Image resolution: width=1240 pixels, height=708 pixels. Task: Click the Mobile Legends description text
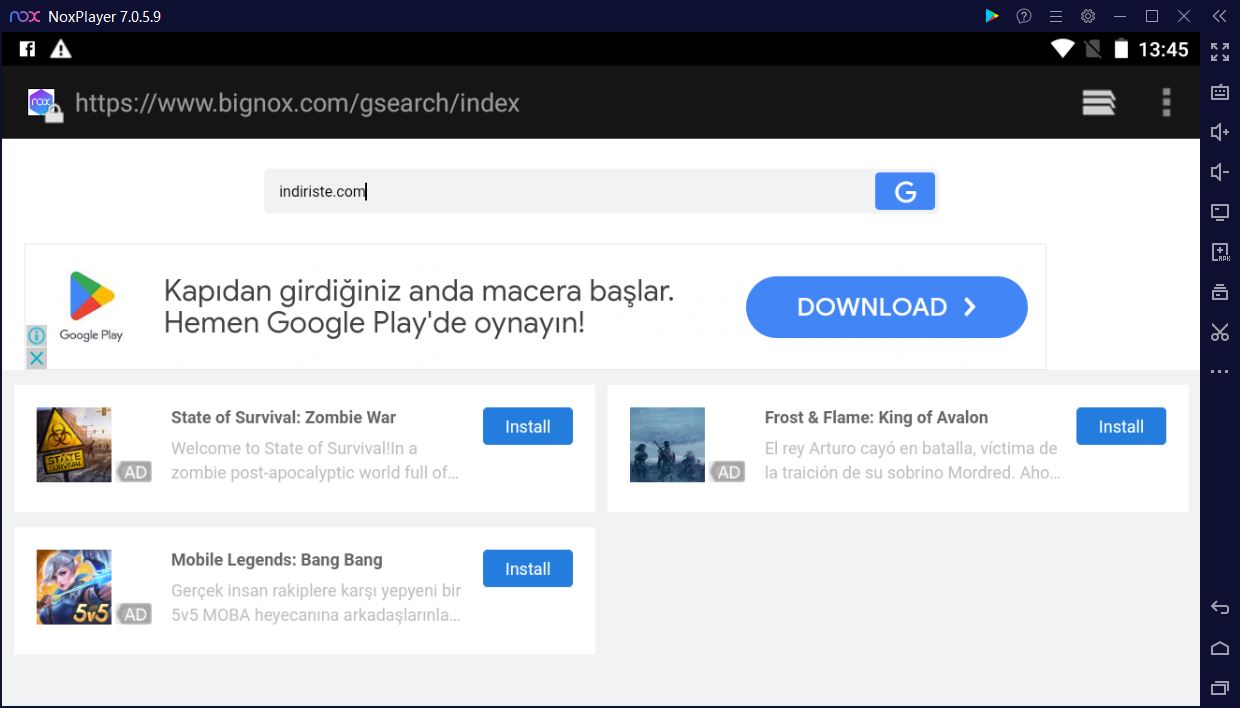pyautogui.click(x=316, y=603)
